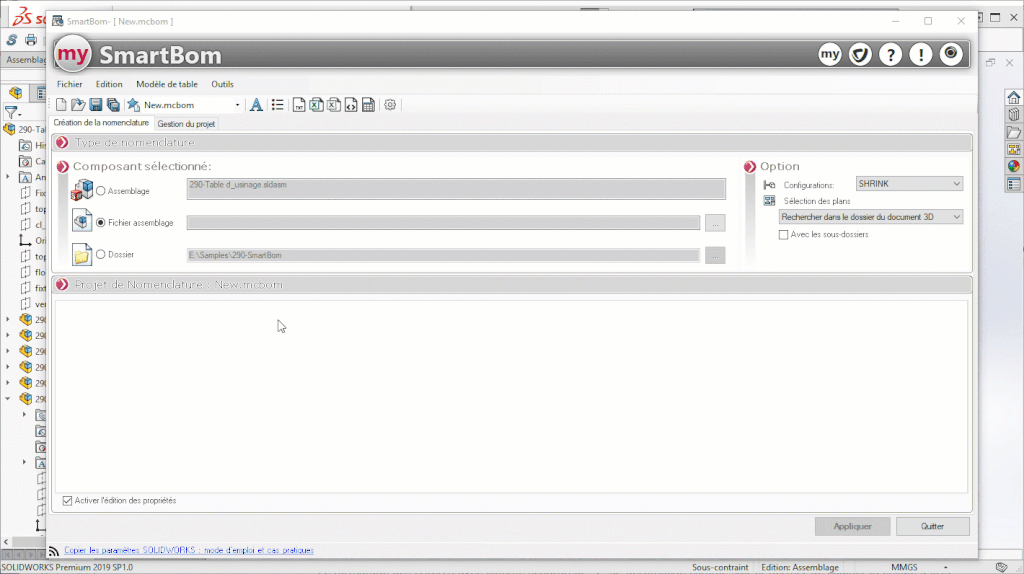Click the exclamation mark info icon

[921, 54]
